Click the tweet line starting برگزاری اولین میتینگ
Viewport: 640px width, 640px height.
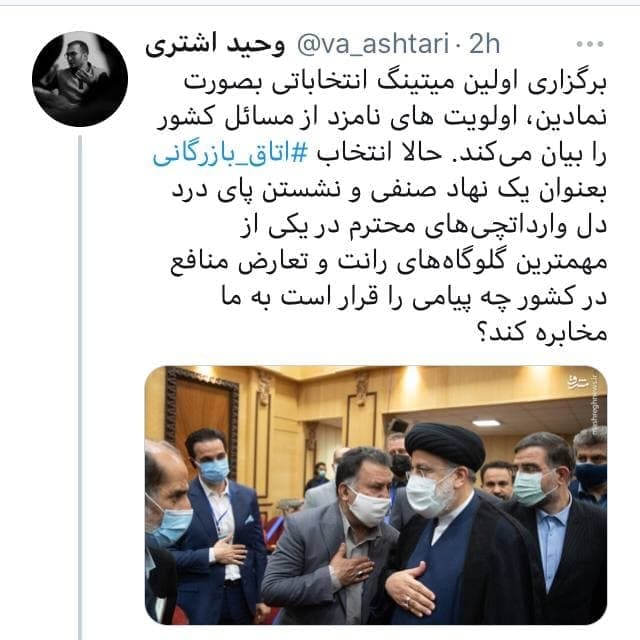(x=395, y=82)
